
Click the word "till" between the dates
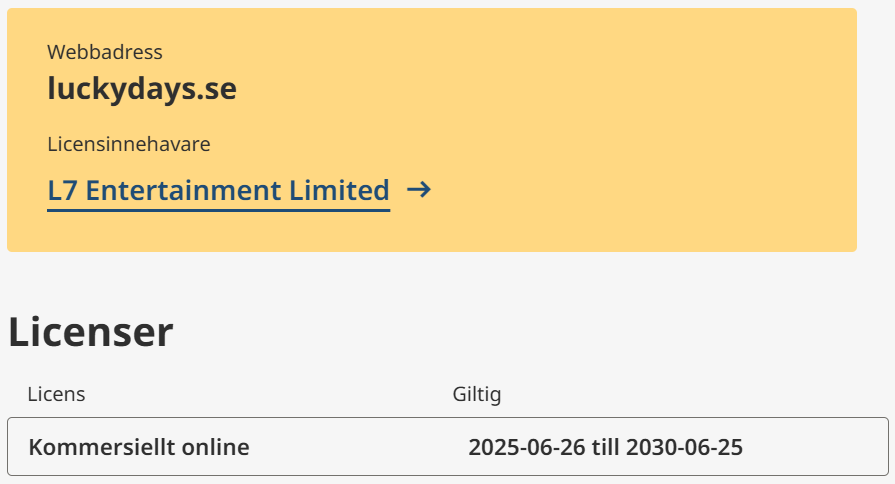point(604,447)
